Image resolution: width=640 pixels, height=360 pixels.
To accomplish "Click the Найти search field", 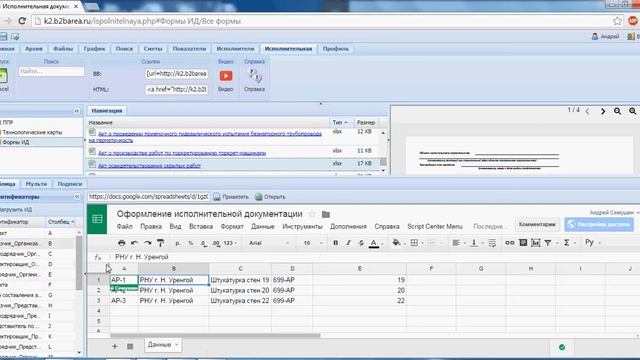I will [51, 71].
